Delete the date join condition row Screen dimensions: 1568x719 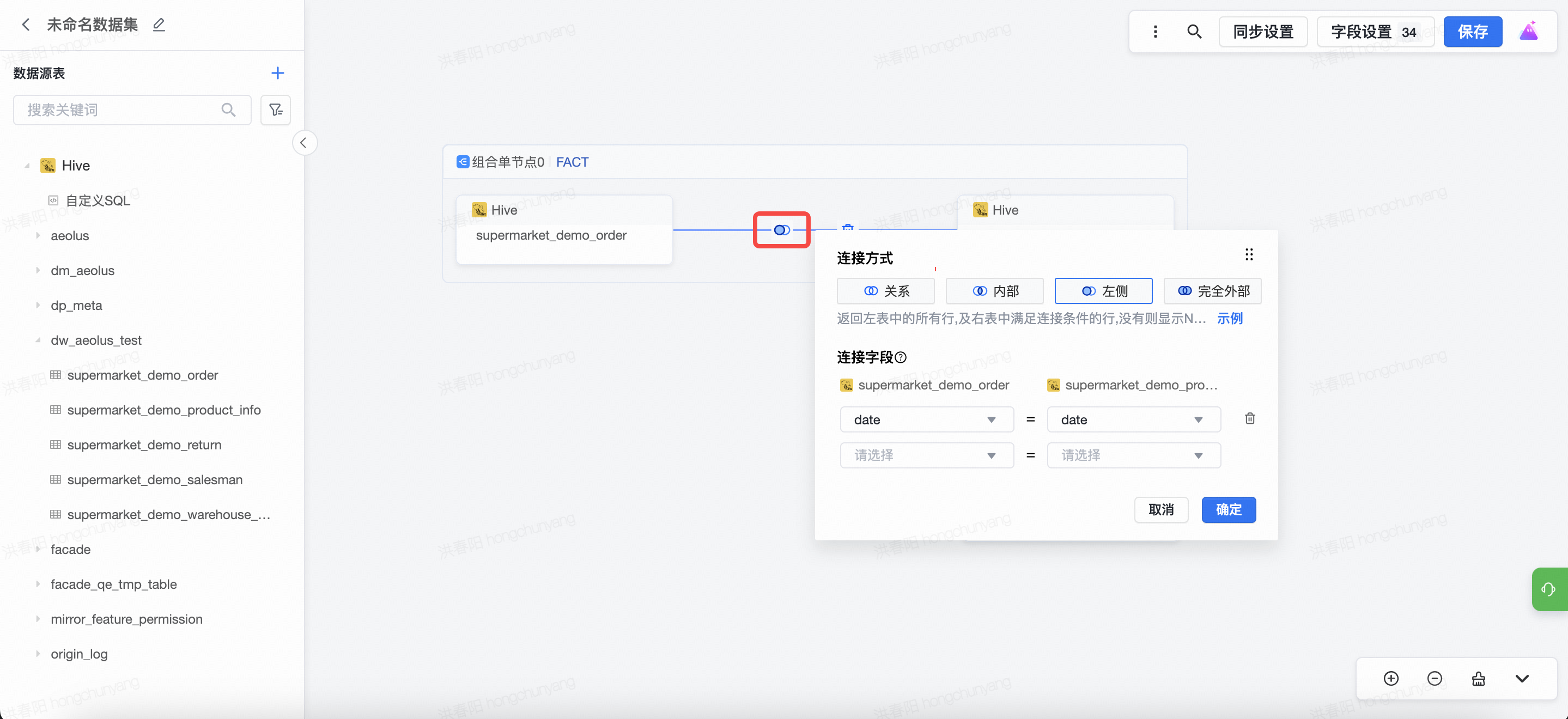(x=1250, y=419)
